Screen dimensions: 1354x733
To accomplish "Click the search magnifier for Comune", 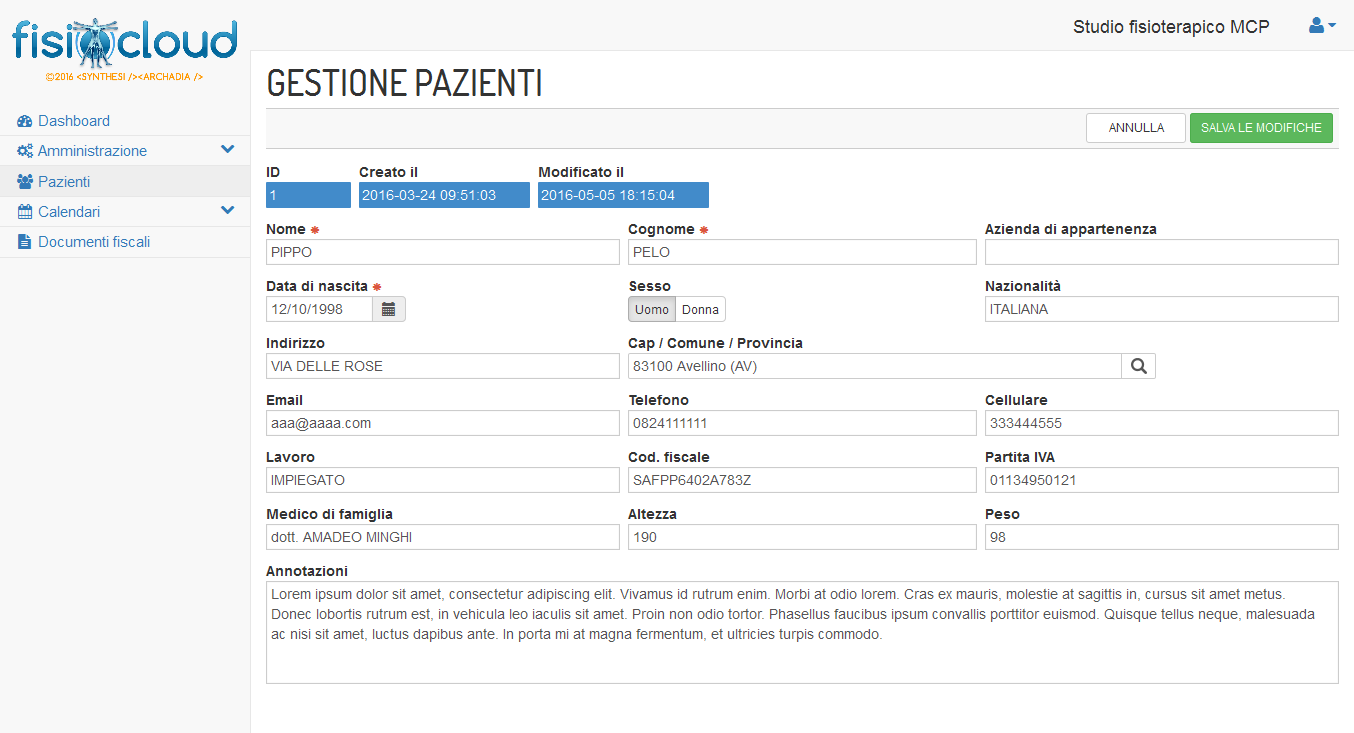I will (1138, 366).
